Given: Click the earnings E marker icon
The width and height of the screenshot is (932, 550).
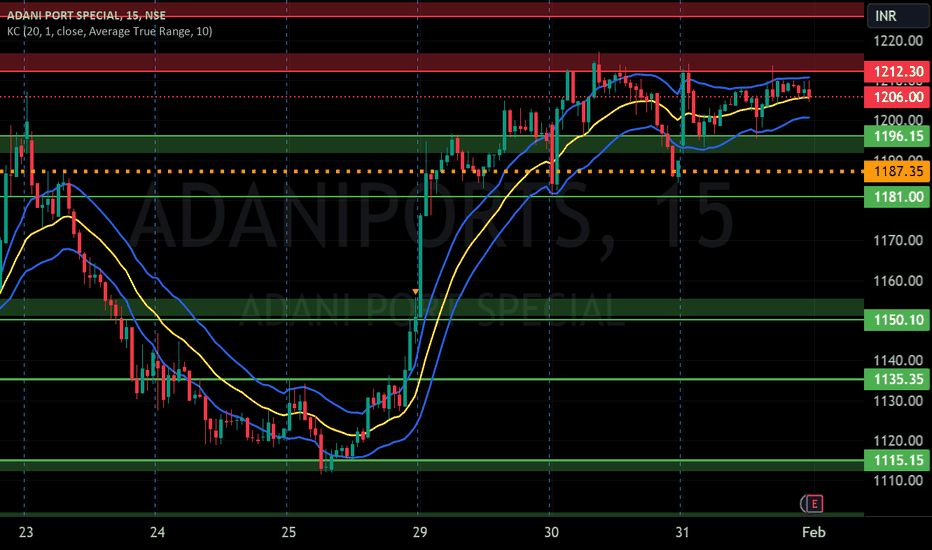Looking at the screenshot, I should point(814,504).
